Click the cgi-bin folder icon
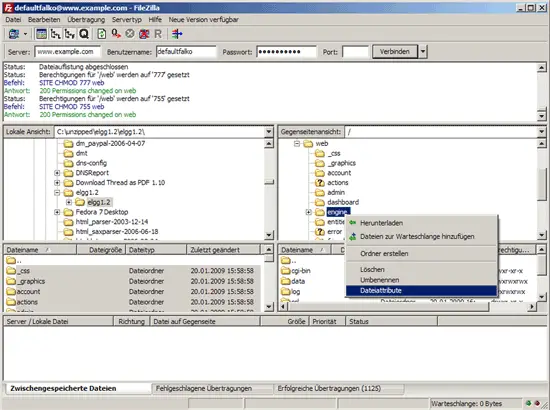Screen dimensions: 550x410 (x=286, y=271)
